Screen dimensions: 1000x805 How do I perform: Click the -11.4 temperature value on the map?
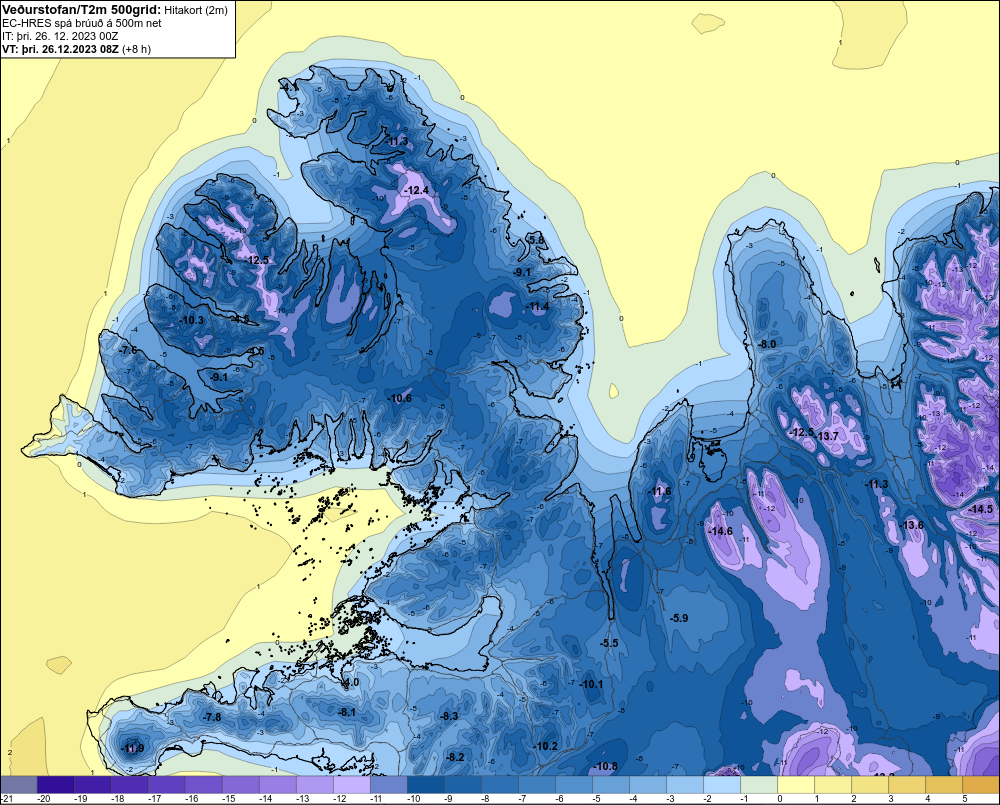[x=537, y=307]
